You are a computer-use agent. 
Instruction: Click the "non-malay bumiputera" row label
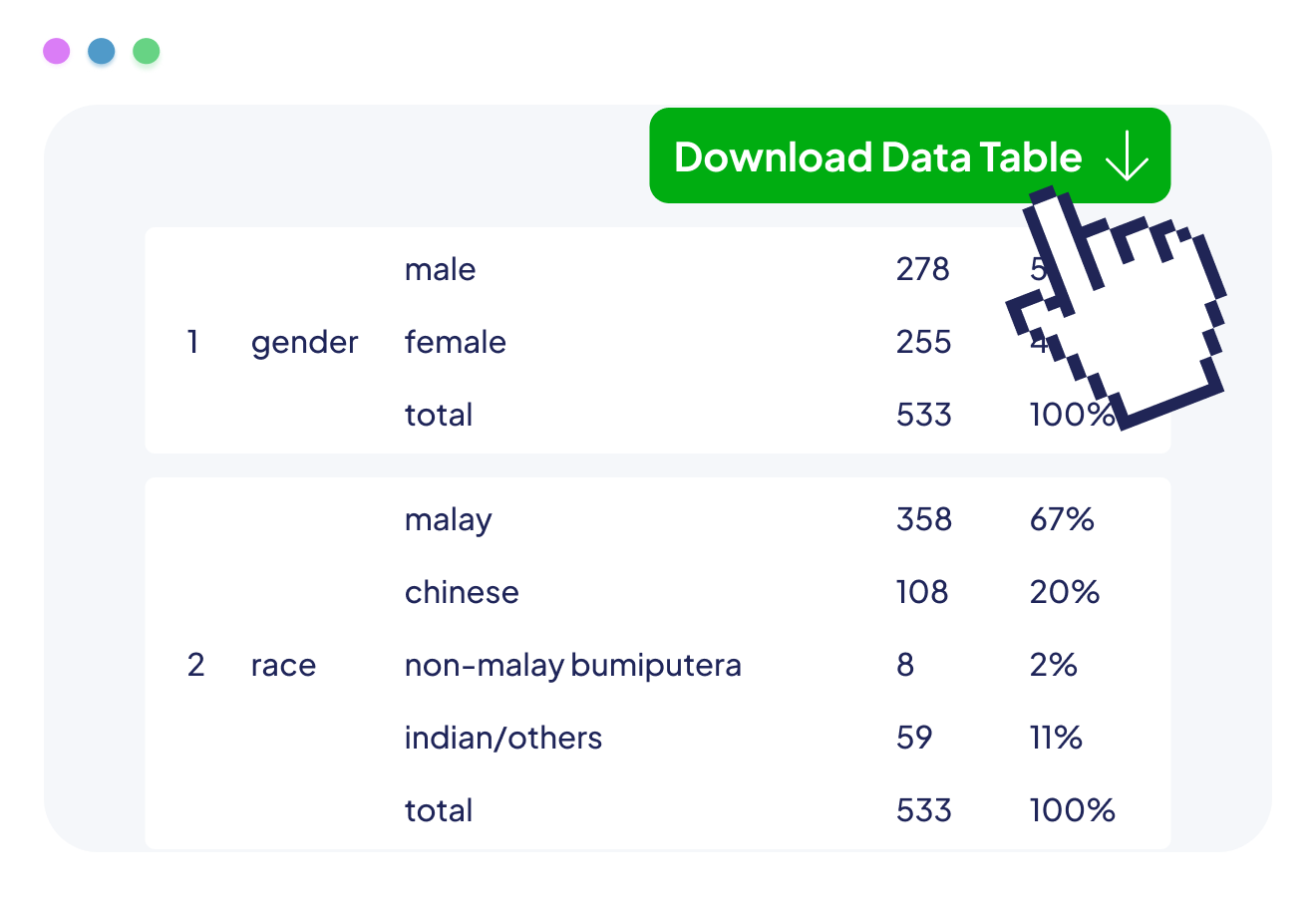point(572,666)
